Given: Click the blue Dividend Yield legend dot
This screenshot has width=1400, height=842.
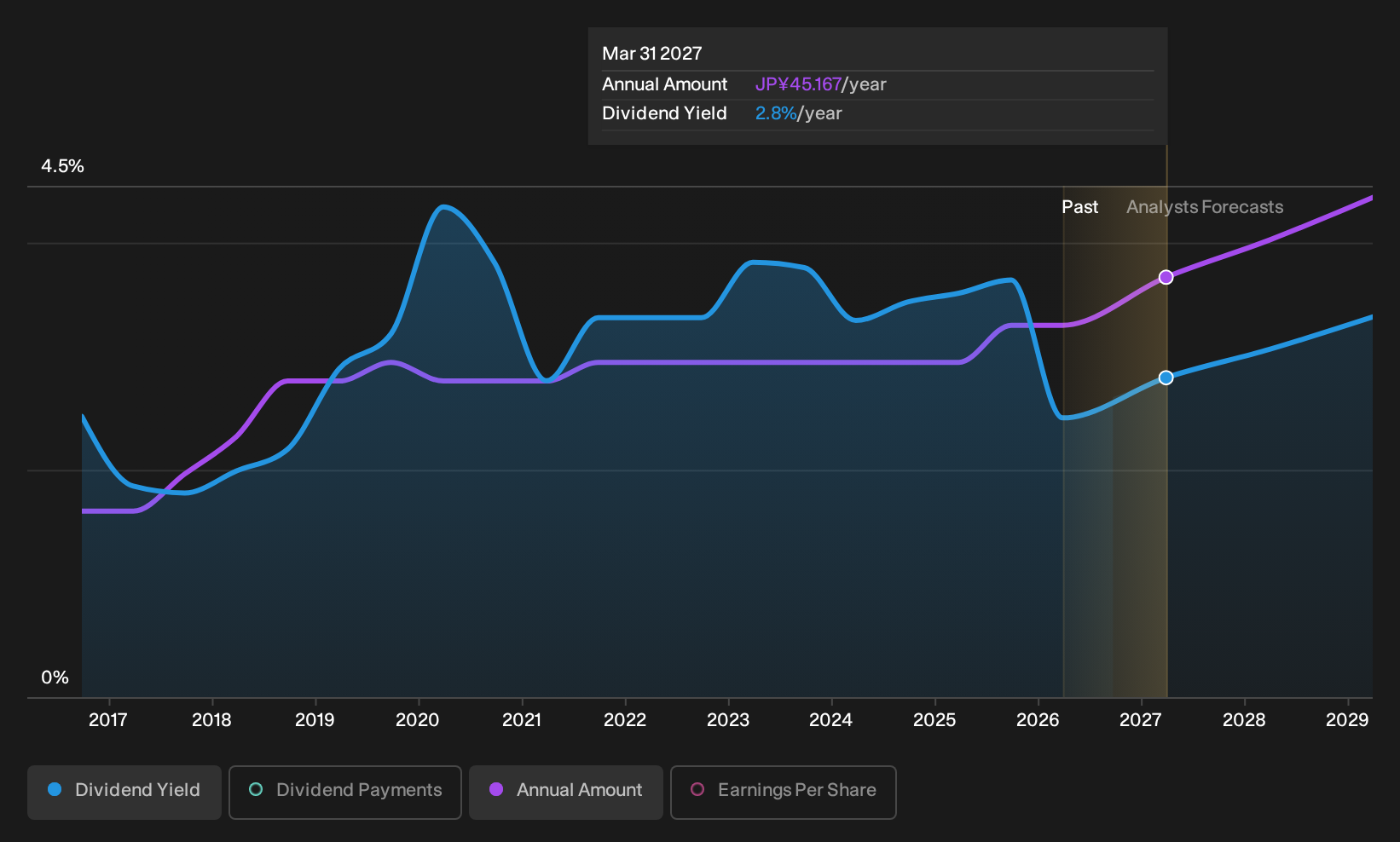Looking at the screenshot, I should pos(55,789).
